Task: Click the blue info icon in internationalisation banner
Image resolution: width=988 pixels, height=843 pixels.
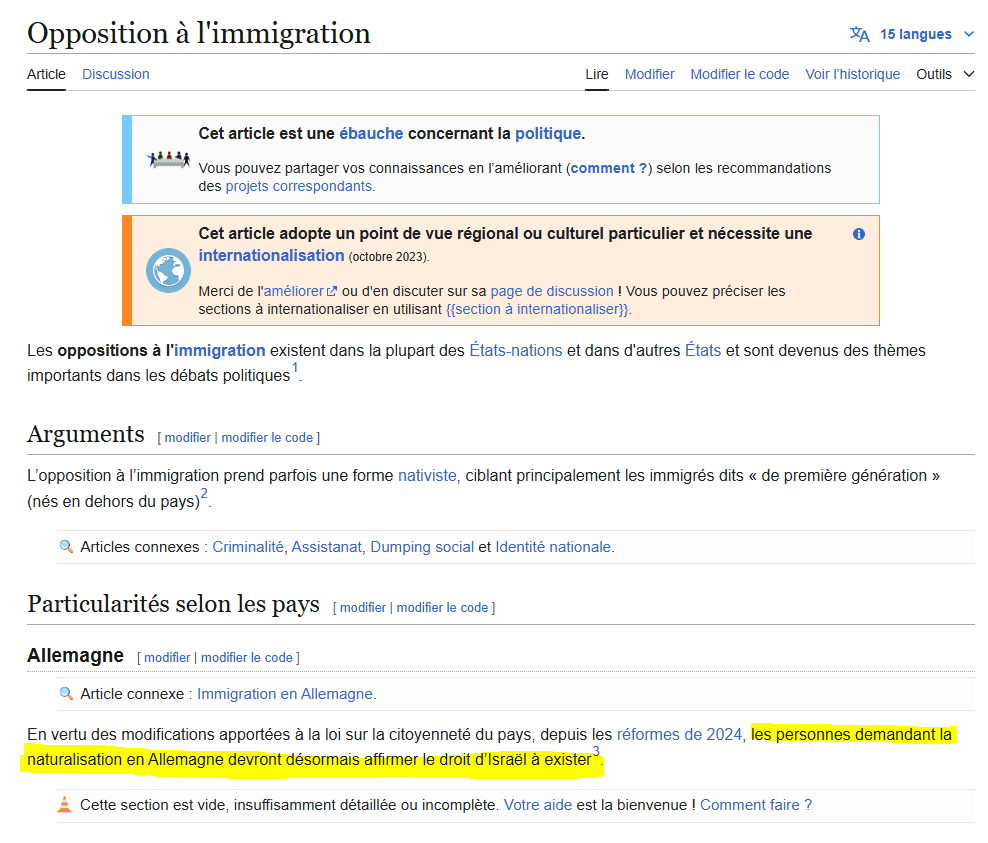Action: pyautogui.click(x=859, y=234)
